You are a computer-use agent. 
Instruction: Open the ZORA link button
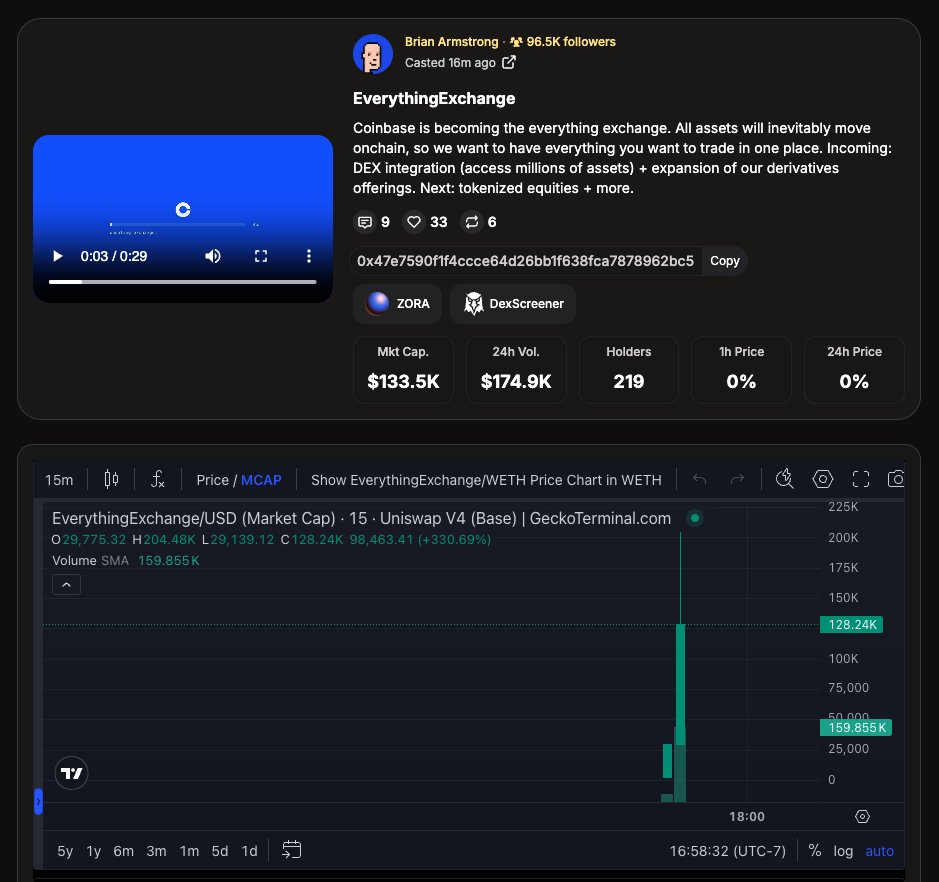[x=398, y=304]
